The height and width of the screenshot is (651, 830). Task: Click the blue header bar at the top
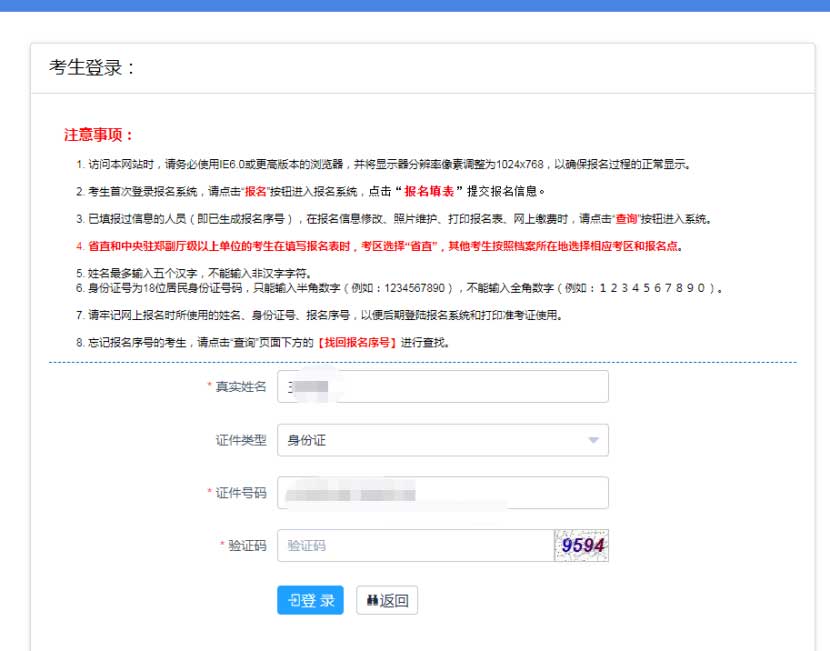(415, 6)
